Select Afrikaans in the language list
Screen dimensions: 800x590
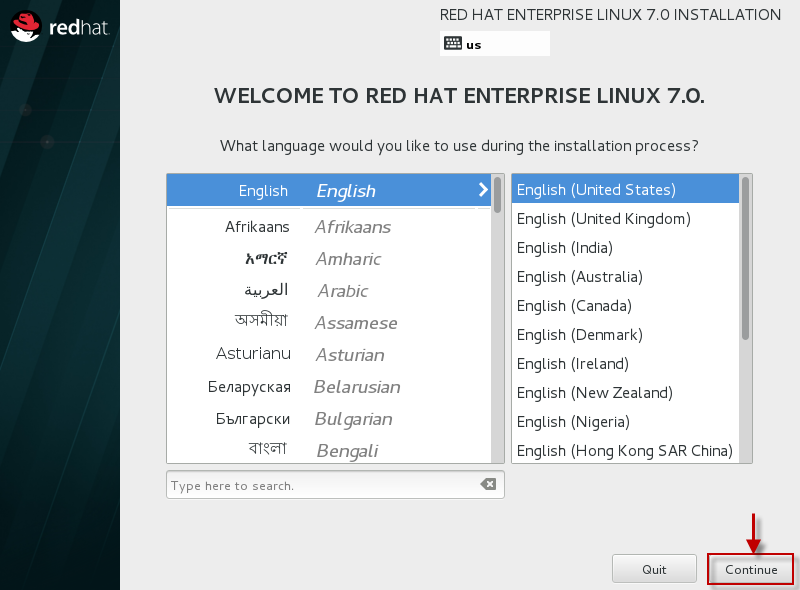tap(329, 227)
